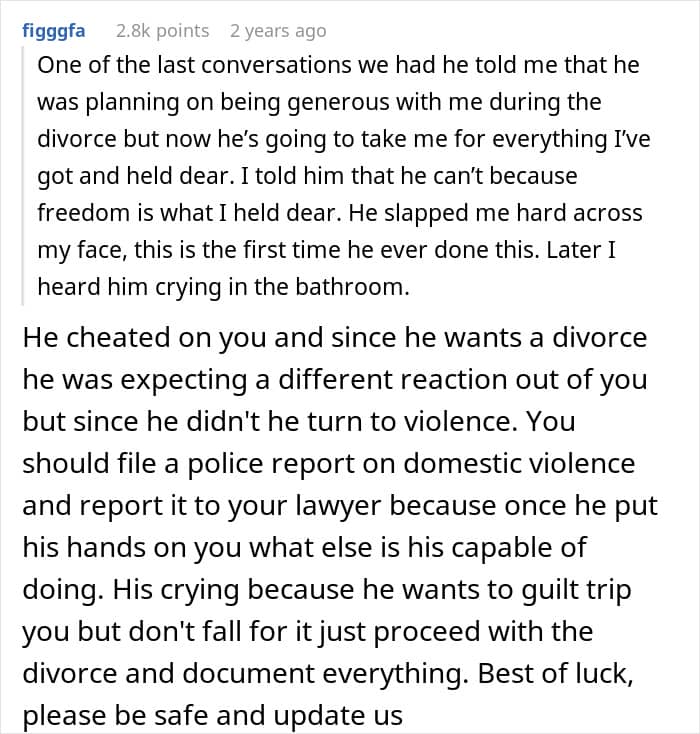The image size is (700, 734).
Task: Open the '2 years ago' comment timestamp
Action: tap(278, 31)
